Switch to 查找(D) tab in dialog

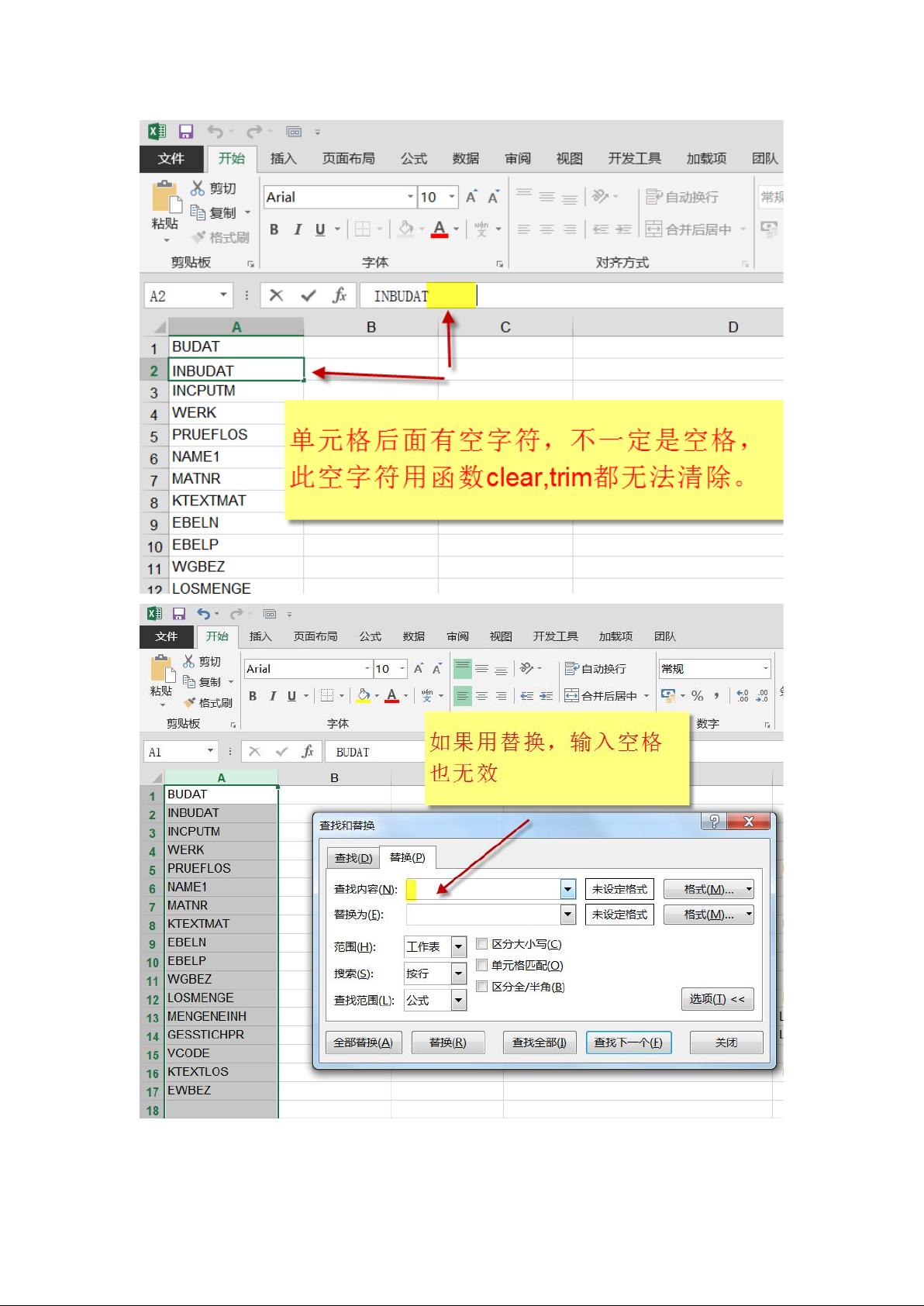(353, 858)
